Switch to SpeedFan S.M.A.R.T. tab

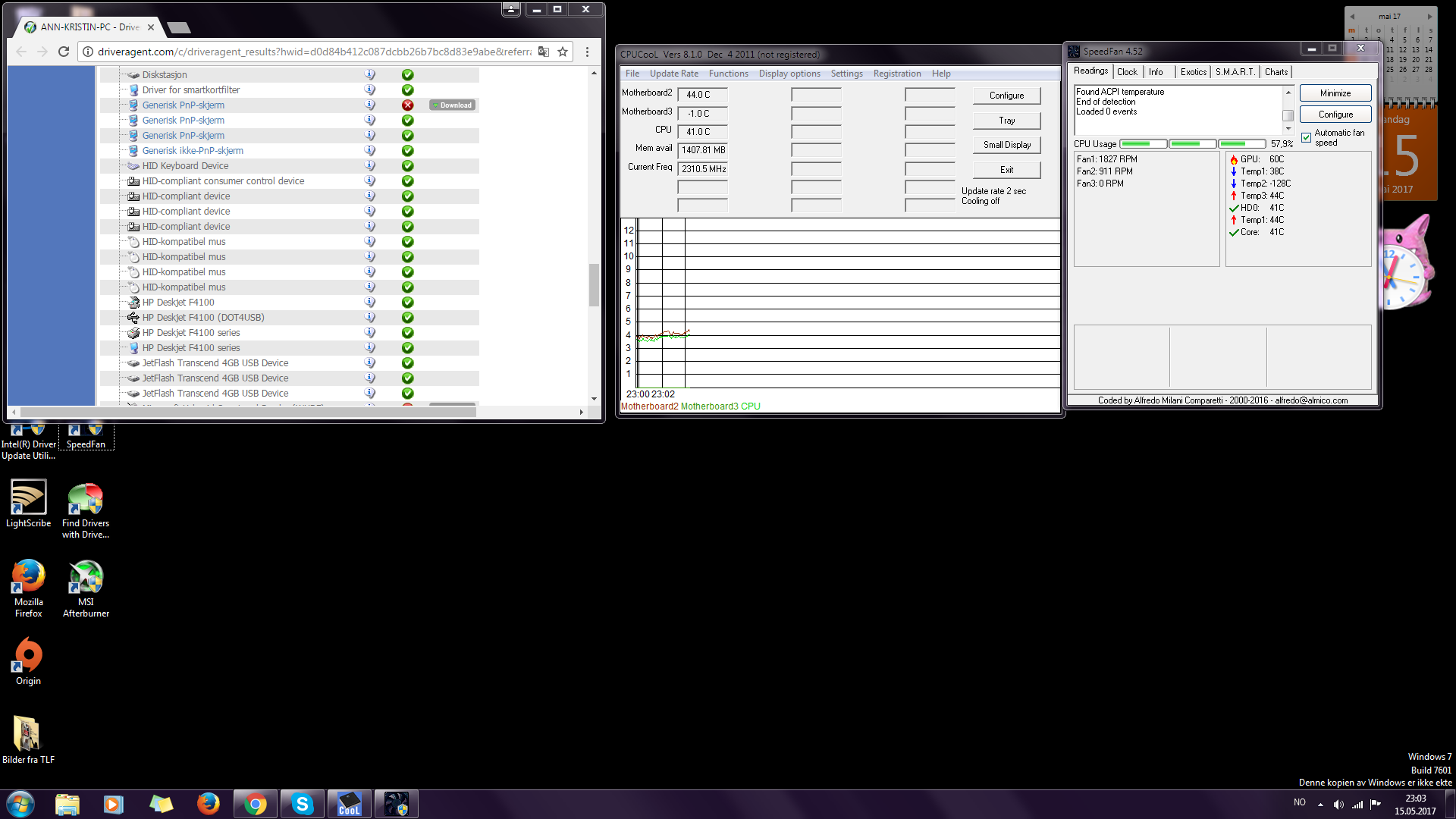tap(1235, 72)
